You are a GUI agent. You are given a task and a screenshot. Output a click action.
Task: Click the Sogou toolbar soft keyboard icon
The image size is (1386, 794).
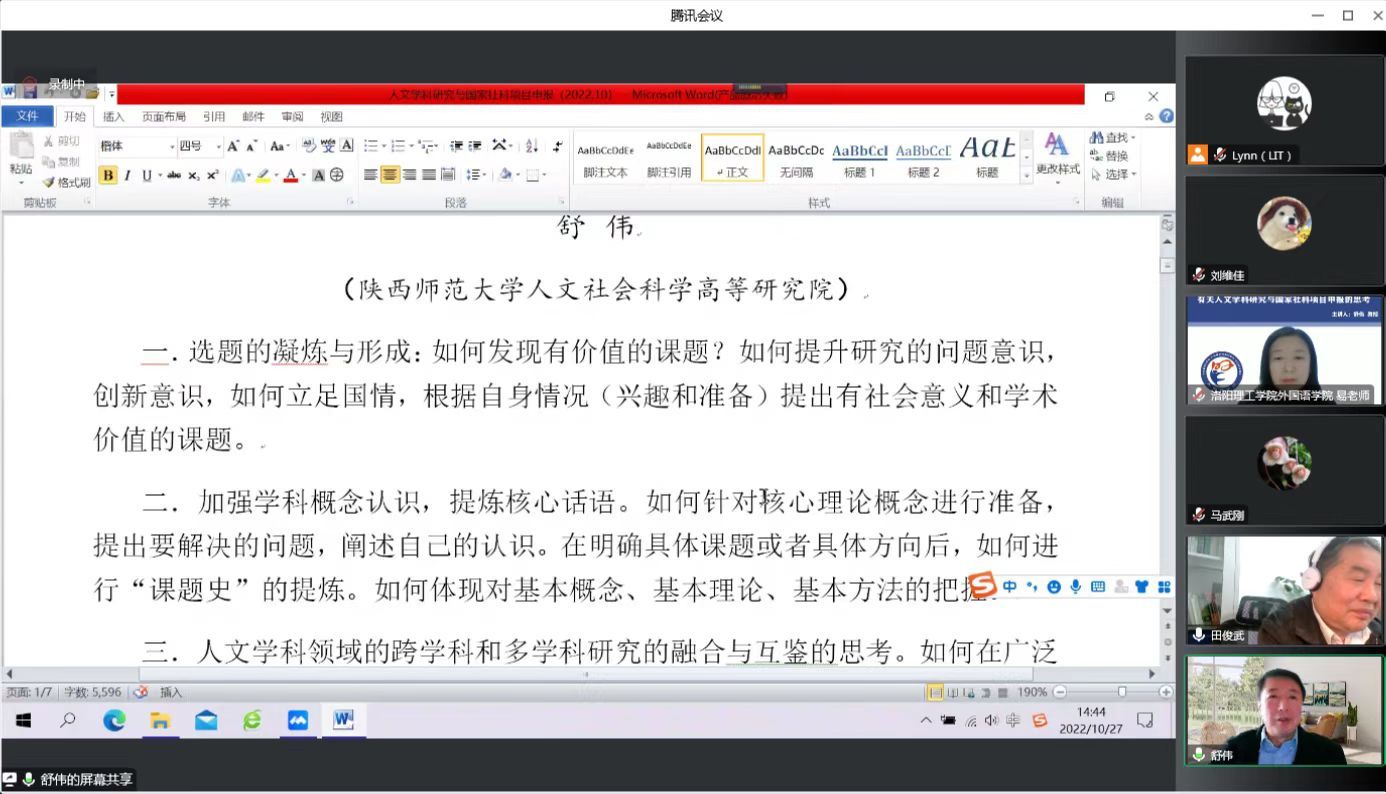1097,587
